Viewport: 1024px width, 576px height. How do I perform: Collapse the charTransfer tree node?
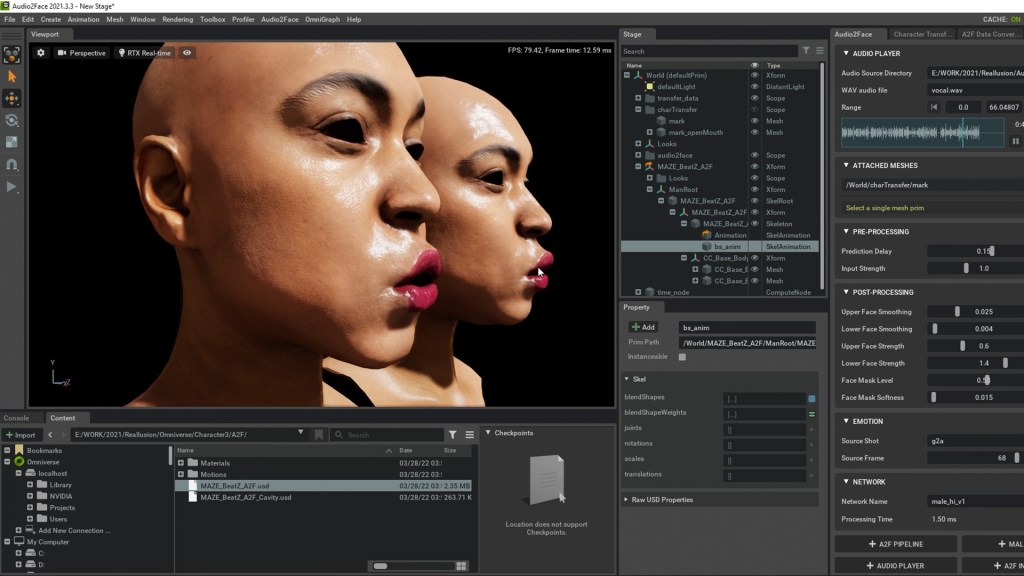[638, 110]
